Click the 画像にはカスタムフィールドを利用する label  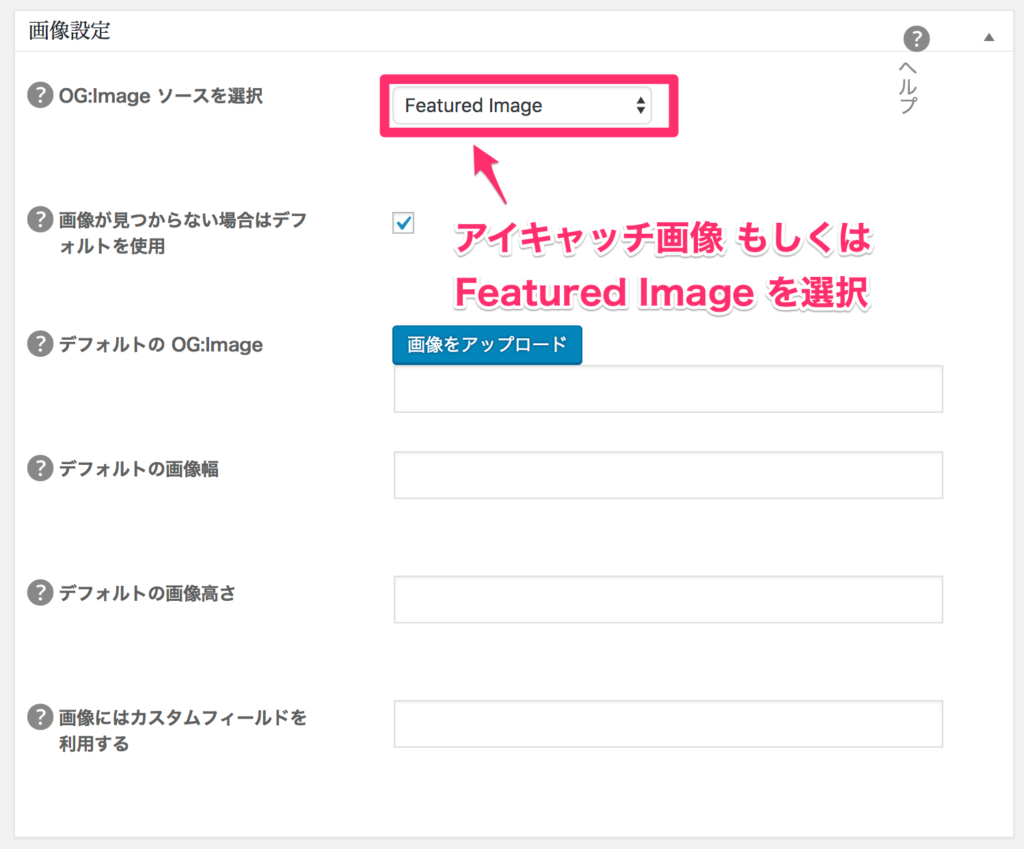click(183, 730)
